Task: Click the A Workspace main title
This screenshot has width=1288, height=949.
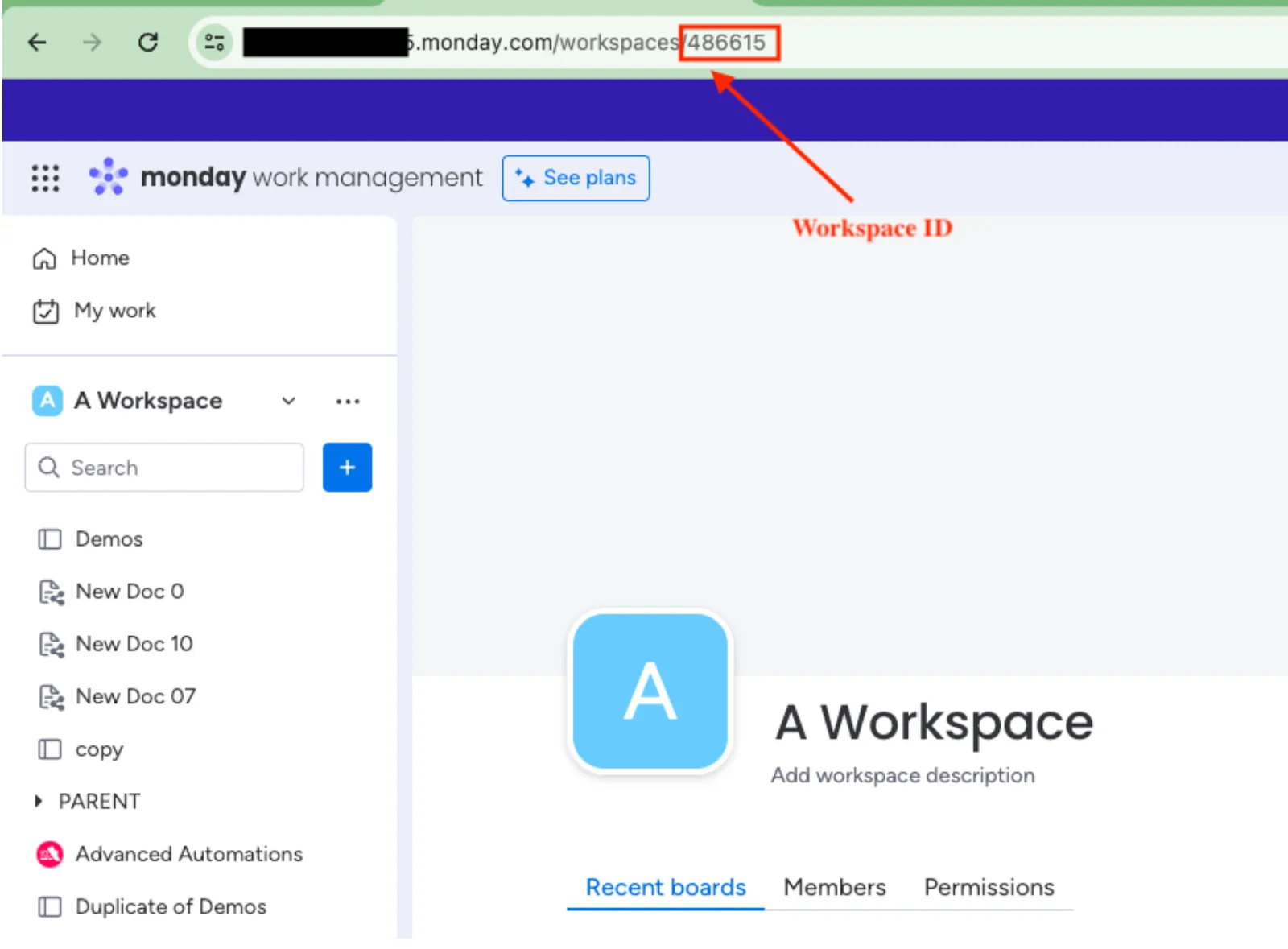Action: pyautogui.click(x=934, y=722)
